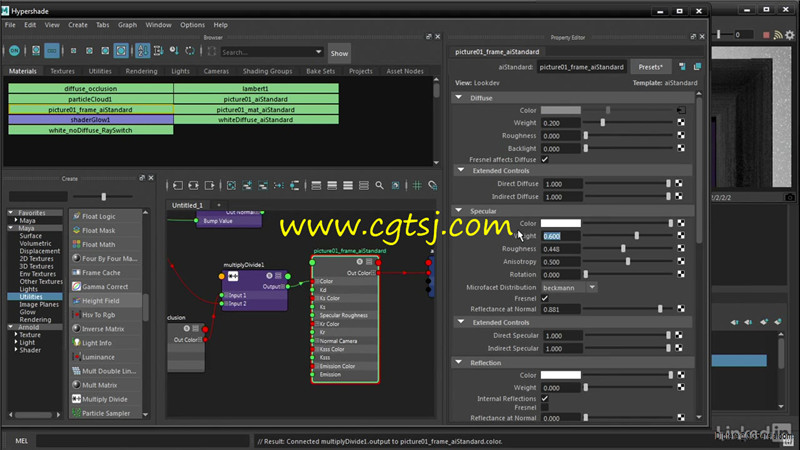This screenshot has height=450, width=800.
Task: Click the select node icon beside Presets
Action: point(682,67)
